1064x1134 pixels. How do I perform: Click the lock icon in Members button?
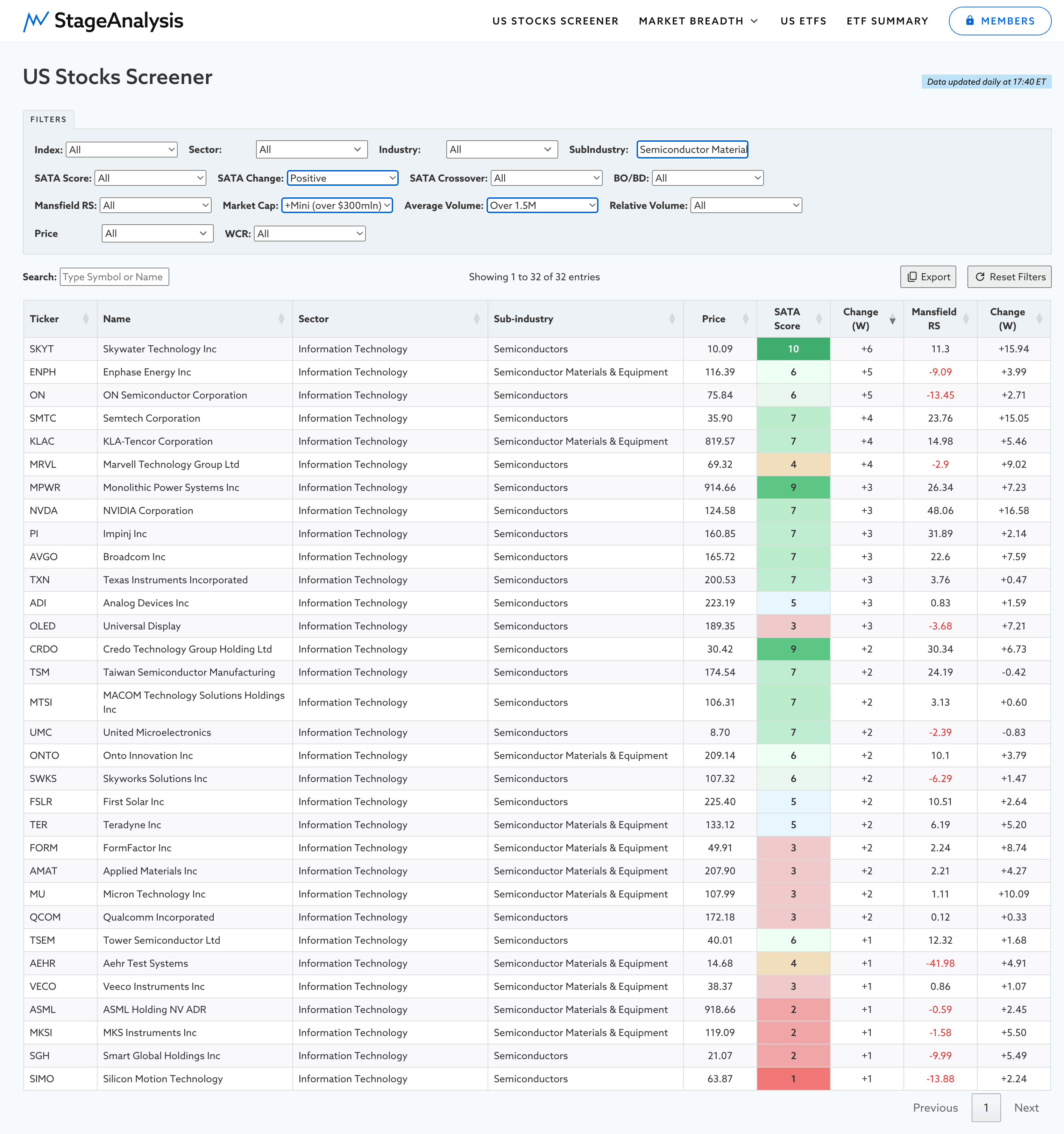click(x=970, y=21)
